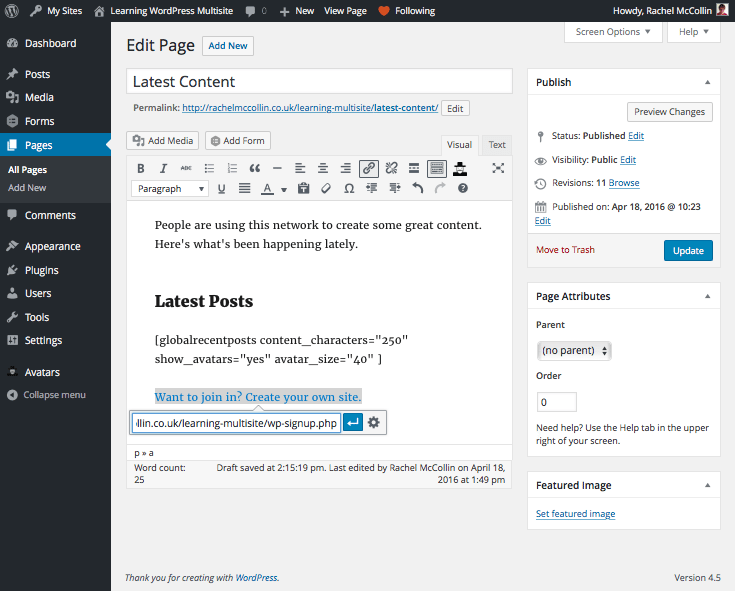The image size is (735, 591).
Task: Click the Update button
Action: 688,251
